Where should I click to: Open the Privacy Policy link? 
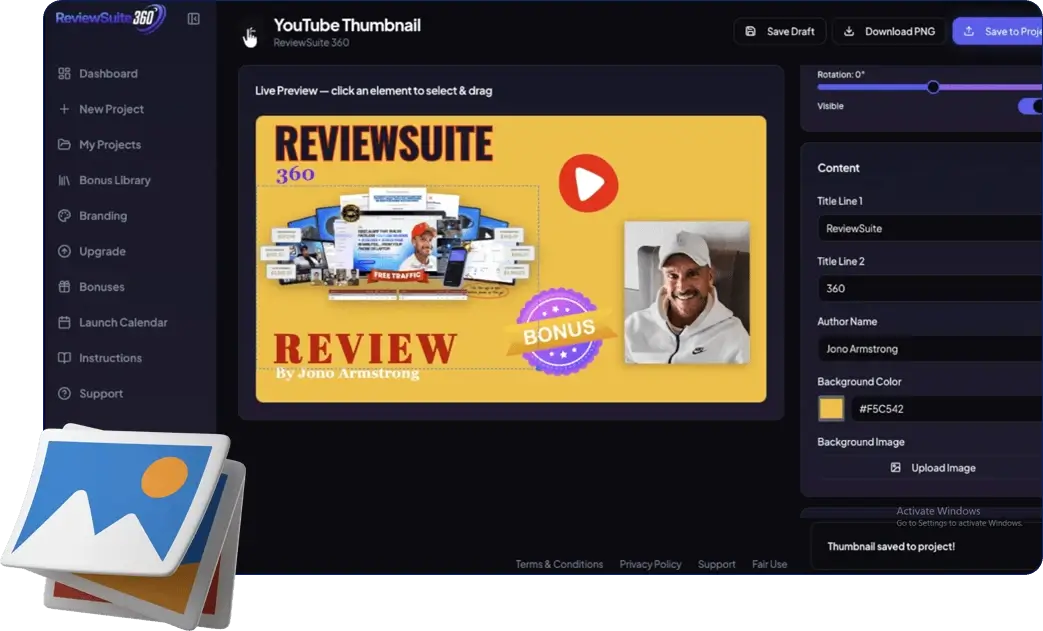point(650,564)
